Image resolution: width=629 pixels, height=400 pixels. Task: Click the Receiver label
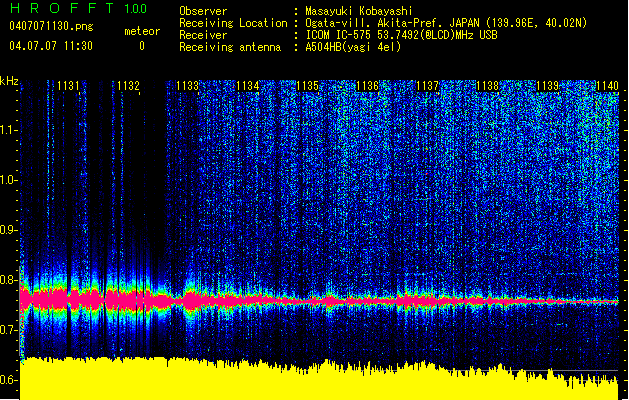[x=203, y=35]
